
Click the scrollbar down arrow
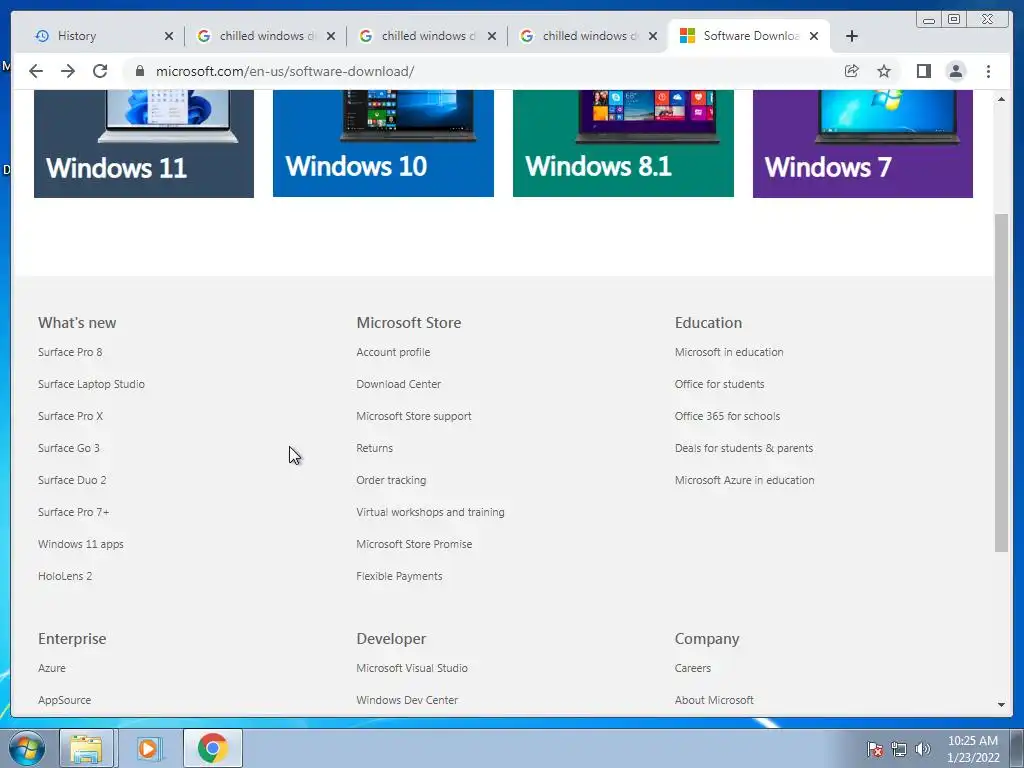pyautogui.click(x=1001, y=705)
